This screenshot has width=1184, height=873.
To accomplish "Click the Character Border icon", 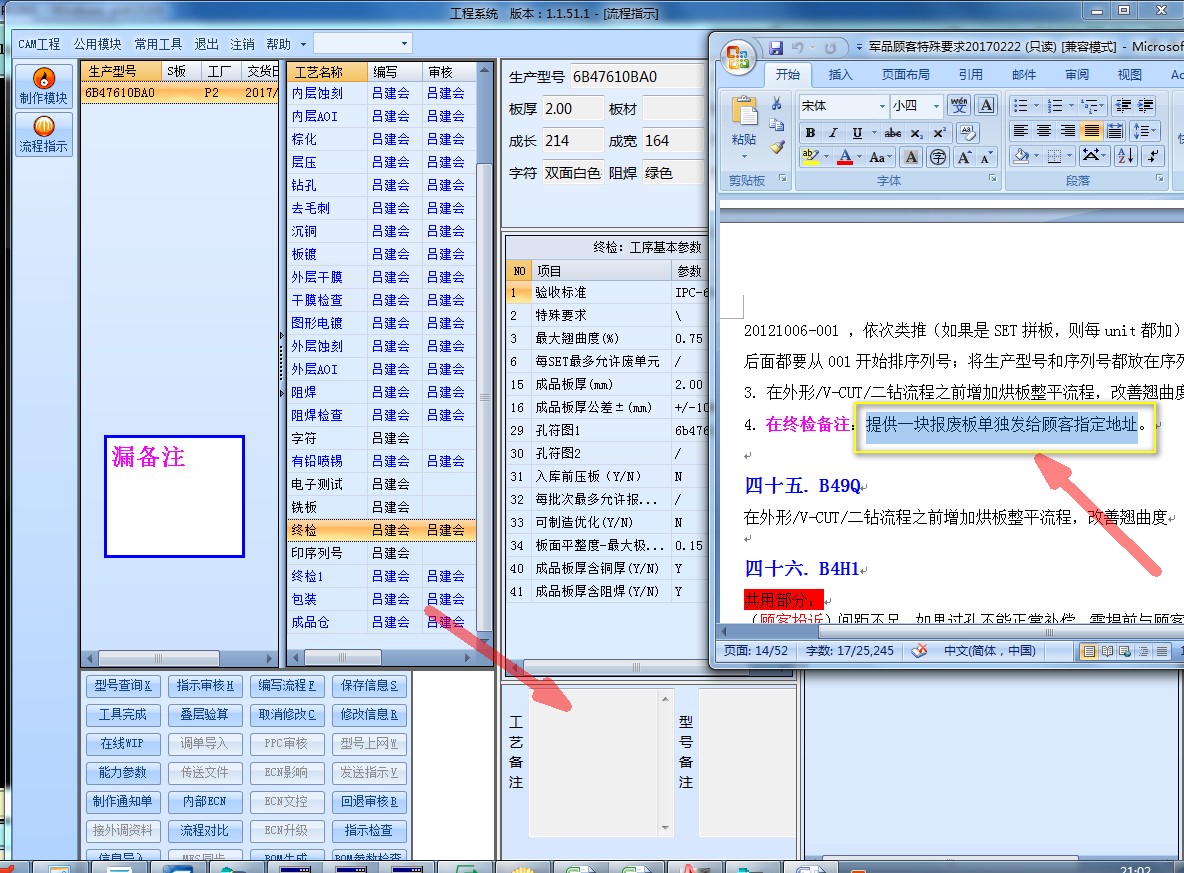I will [x=985, y=105].
